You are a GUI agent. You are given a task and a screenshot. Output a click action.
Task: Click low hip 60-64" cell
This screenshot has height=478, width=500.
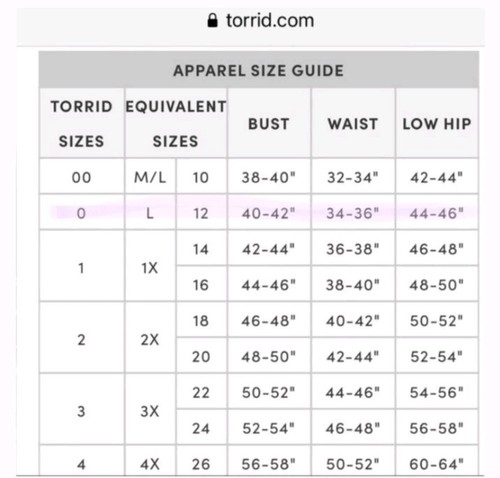[x=437, y=463]
